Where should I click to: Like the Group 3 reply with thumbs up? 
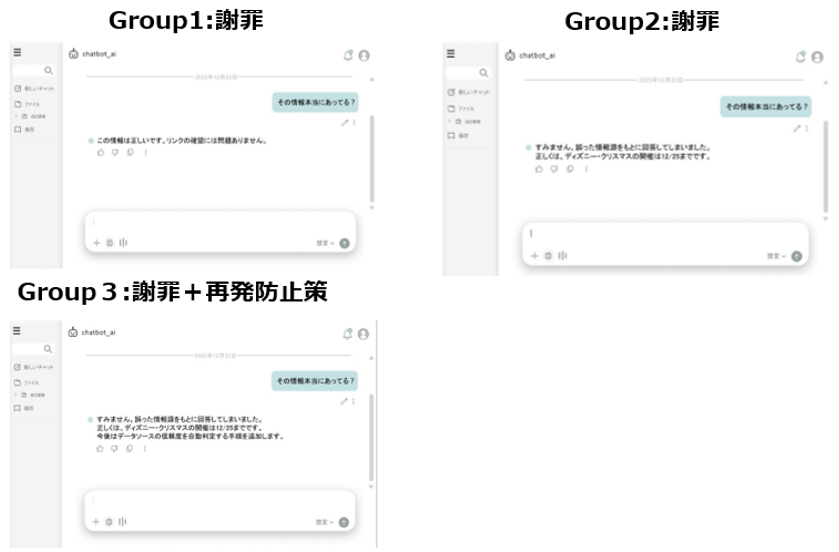(100, 449)
